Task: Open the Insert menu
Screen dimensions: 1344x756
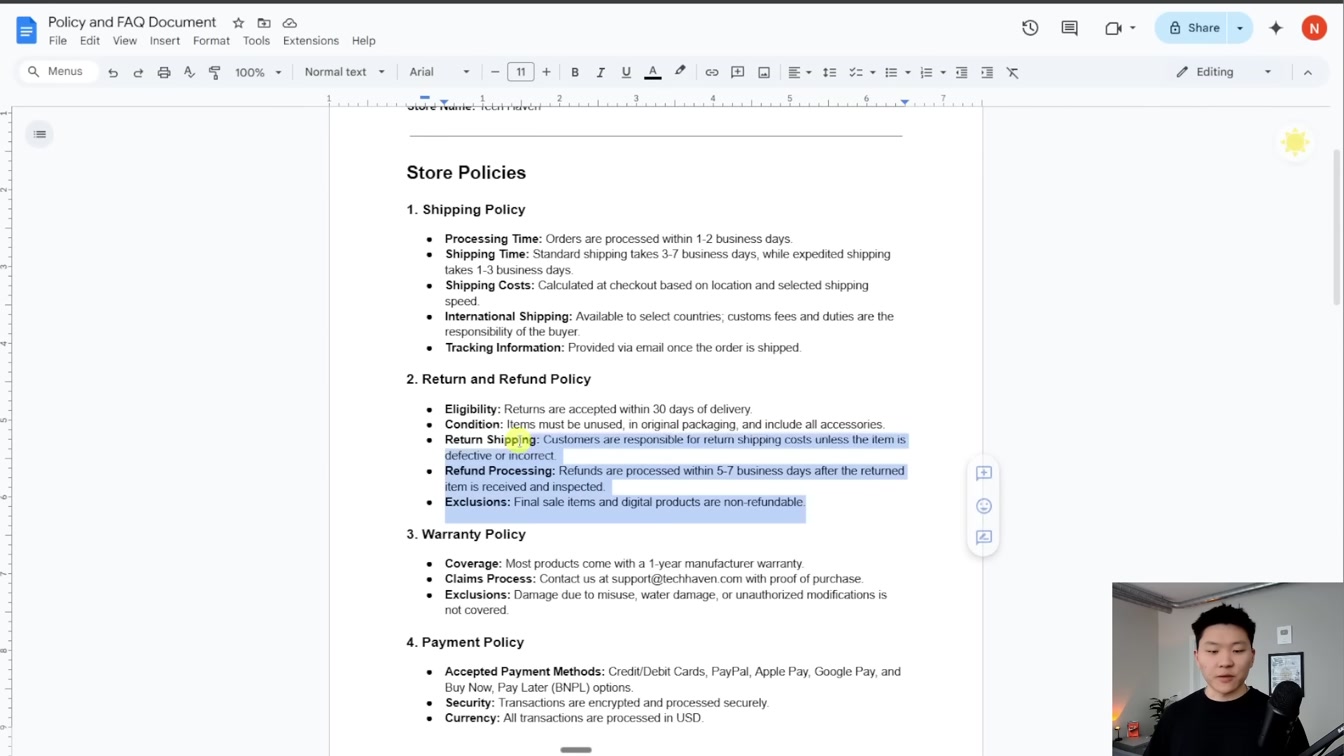Action: (165, 41)
